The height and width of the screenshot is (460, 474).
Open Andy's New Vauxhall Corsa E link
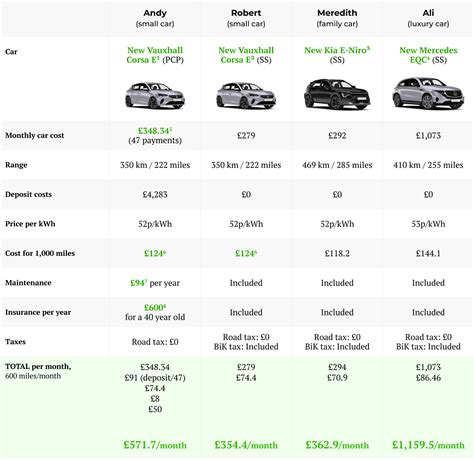tap(154, 55)
